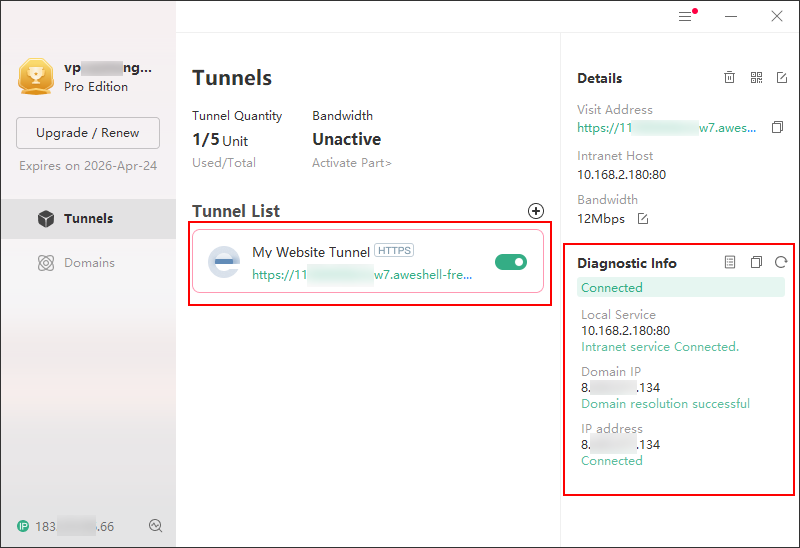
Task: Click the My Website Tunnel browser icon
Action: [224, 262]
